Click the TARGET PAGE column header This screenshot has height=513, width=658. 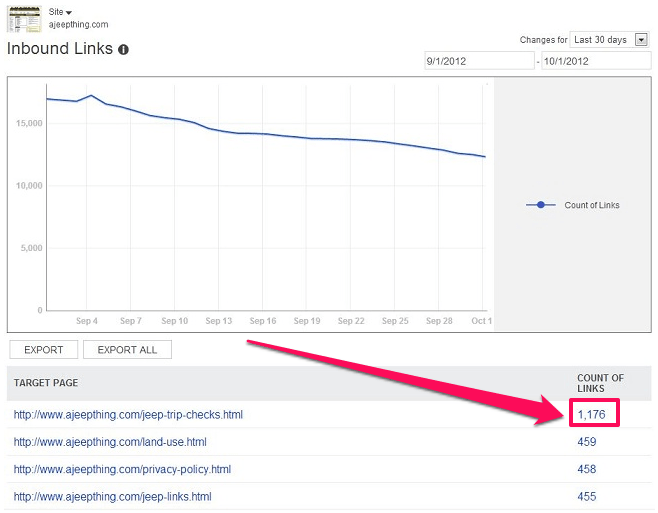[x=46, y=383]
